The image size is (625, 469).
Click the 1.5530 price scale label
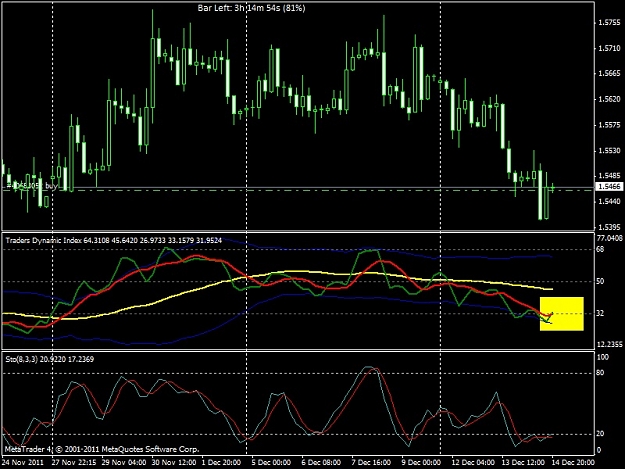[609, 151]
